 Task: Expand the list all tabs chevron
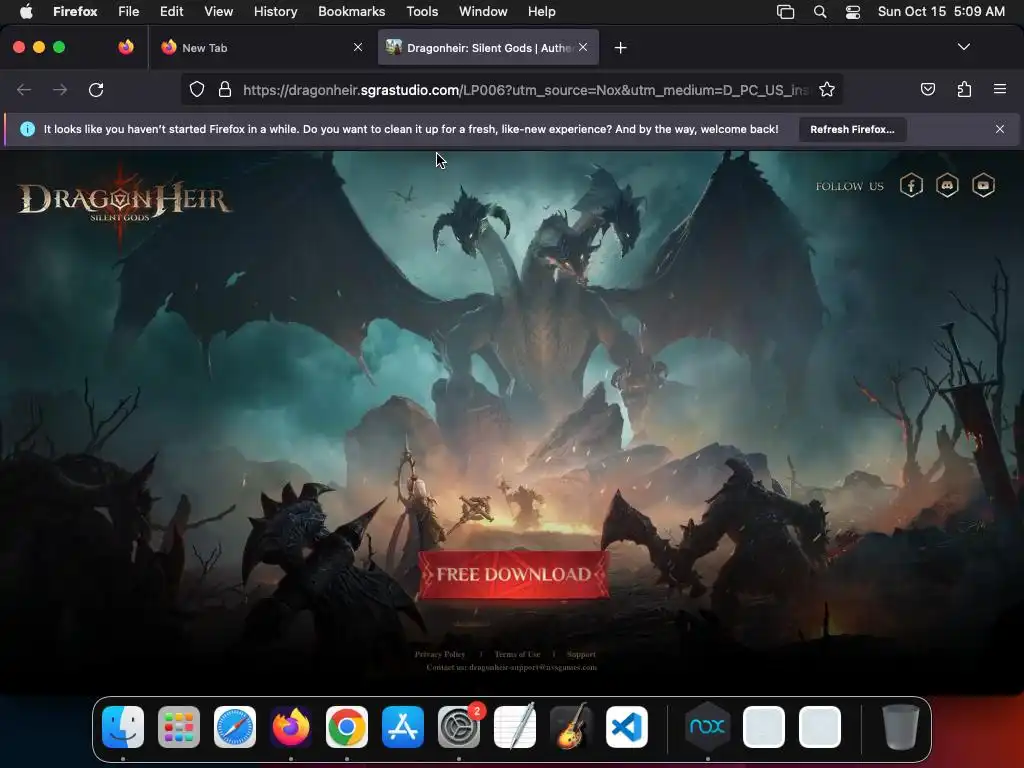point(964,47)
